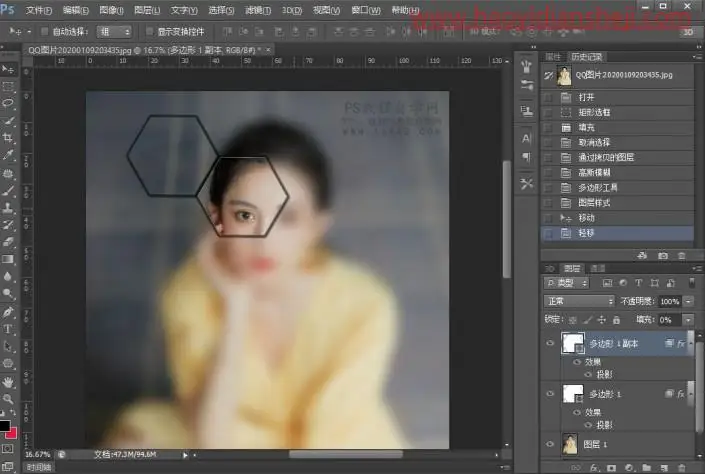
Task: Open the status bar info arrow menu
Action: click(x=185, y=455)
